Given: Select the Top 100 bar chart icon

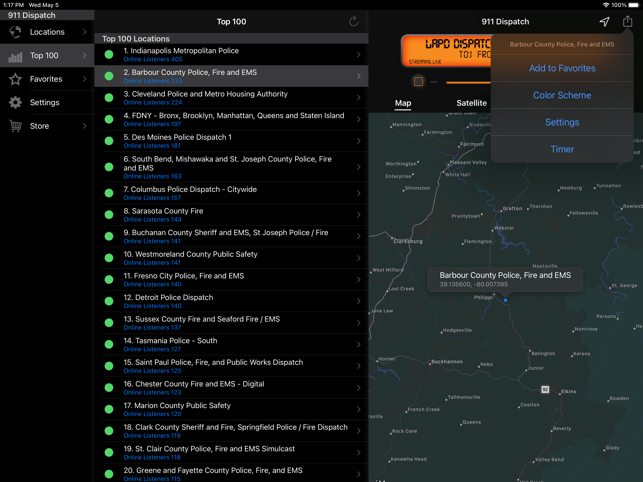Looking at the screenshot, I should [x=15, y=56].
